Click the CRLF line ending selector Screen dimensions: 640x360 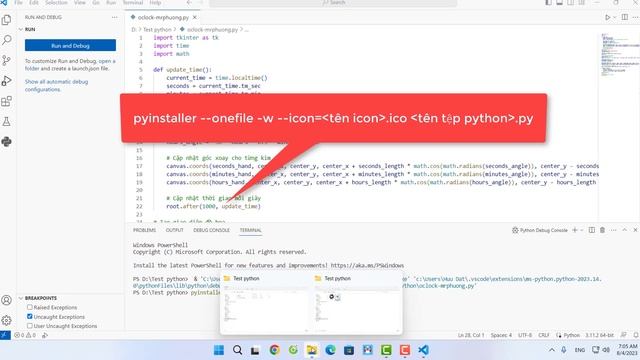click(544, 335)
